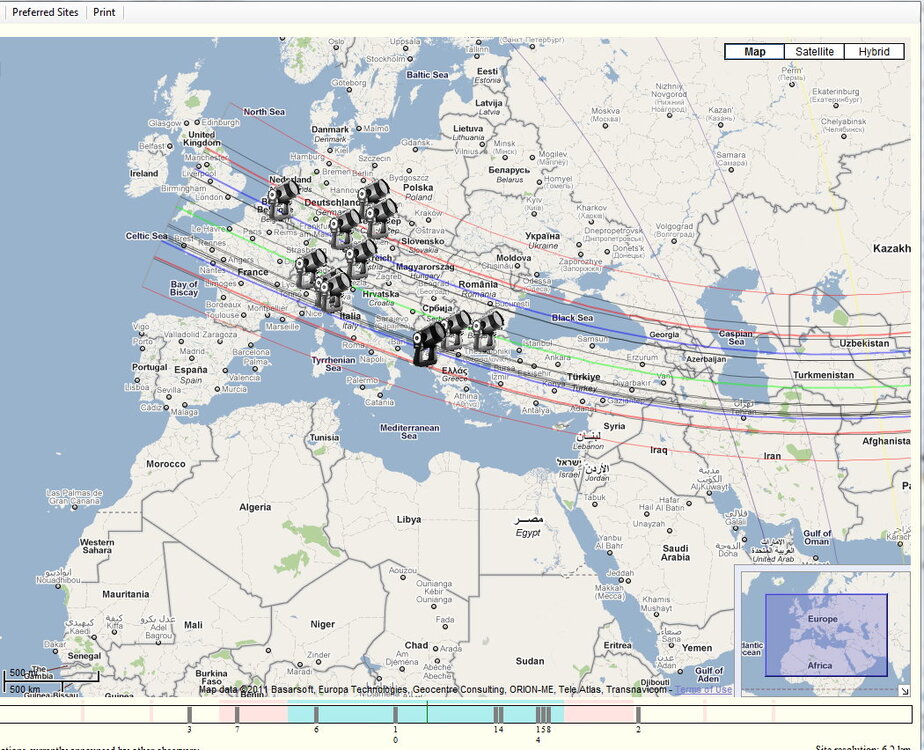Click station marker 2 on the profile bar

638,714
